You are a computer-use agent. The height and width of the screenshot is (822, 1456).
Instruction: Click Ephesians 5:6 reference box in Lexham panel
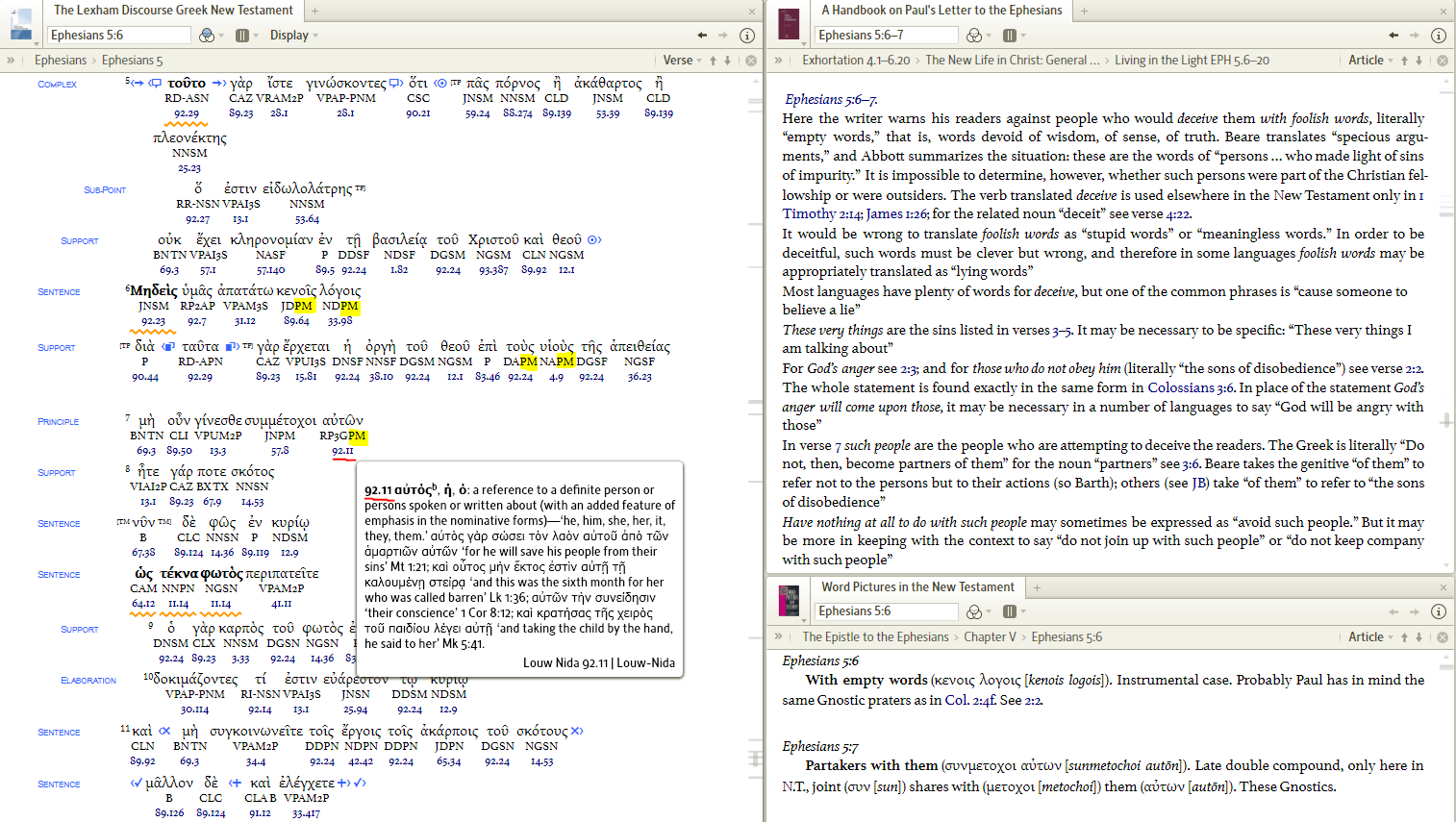[119, 36]
